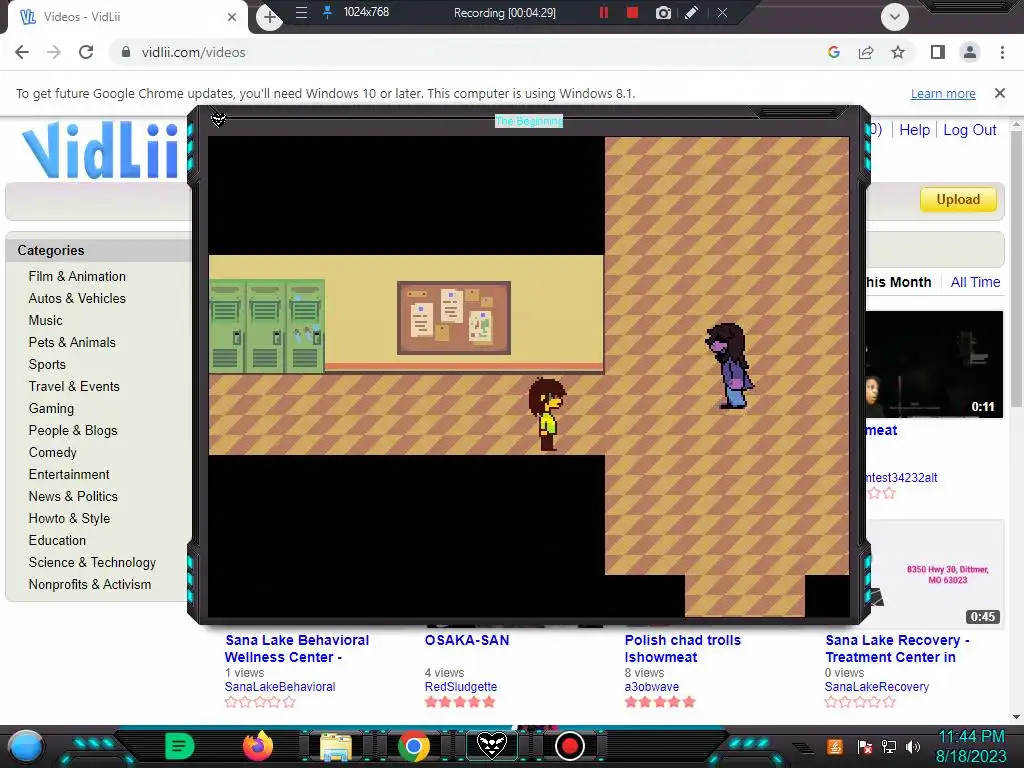Image resolution: width=1024 pixels, height=768 pixels.
Task: Close the recorder toolbar with X
Action: pyautogui.click(x=722, y=12)
